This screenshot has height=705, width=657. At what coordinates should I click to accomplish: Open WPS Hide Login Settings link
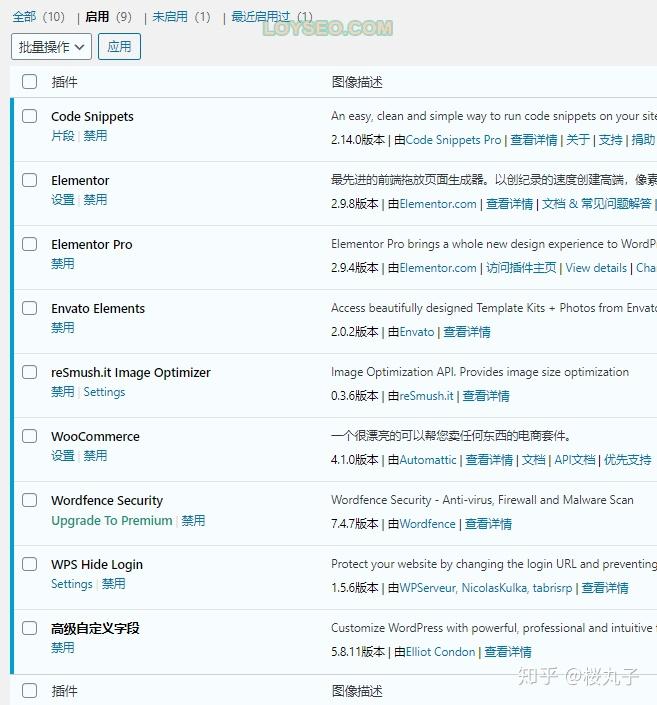pyautogui.click(x=72, y=584)
